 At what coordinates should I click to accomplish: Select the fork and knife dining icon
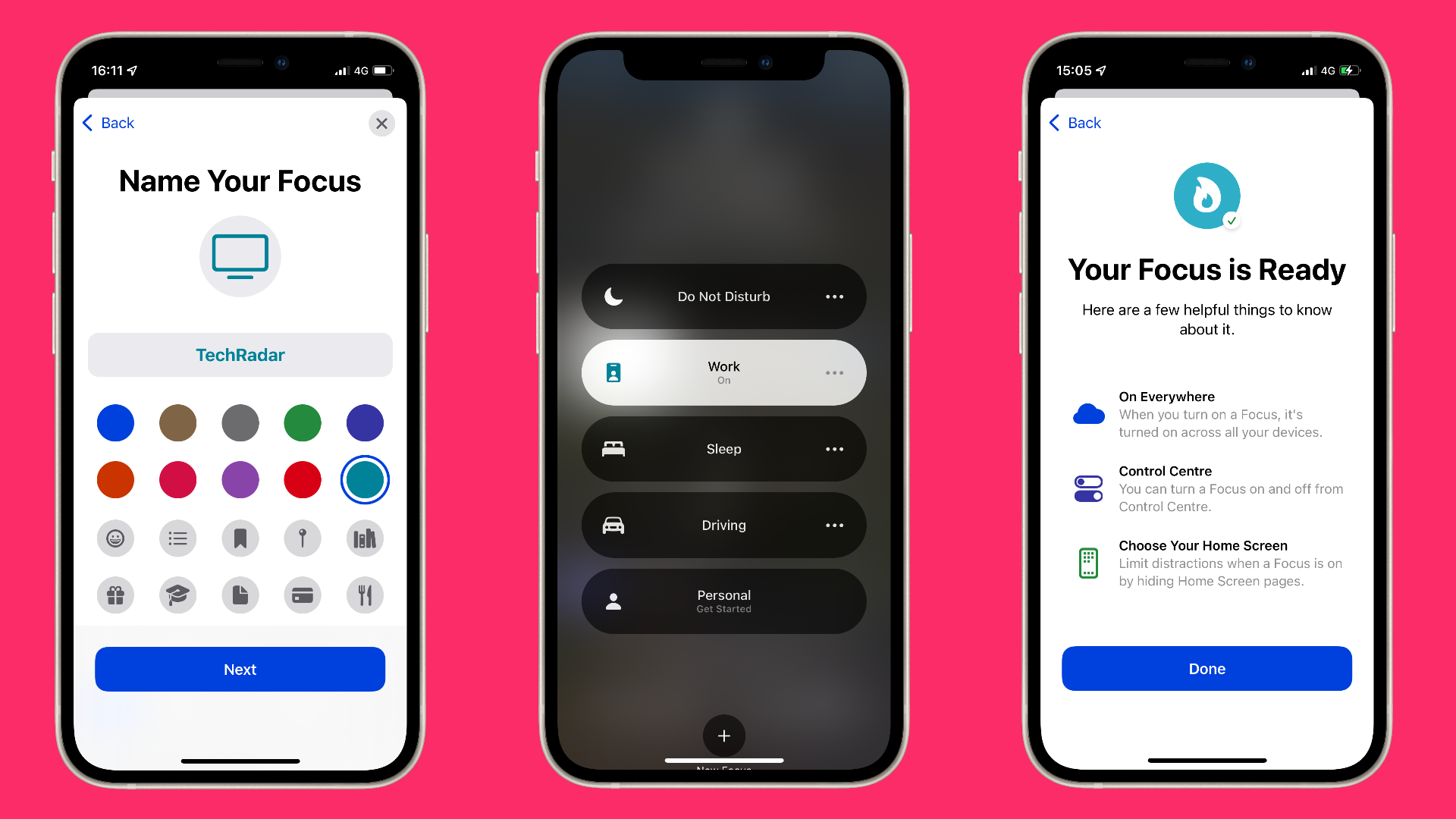[364, 595]
